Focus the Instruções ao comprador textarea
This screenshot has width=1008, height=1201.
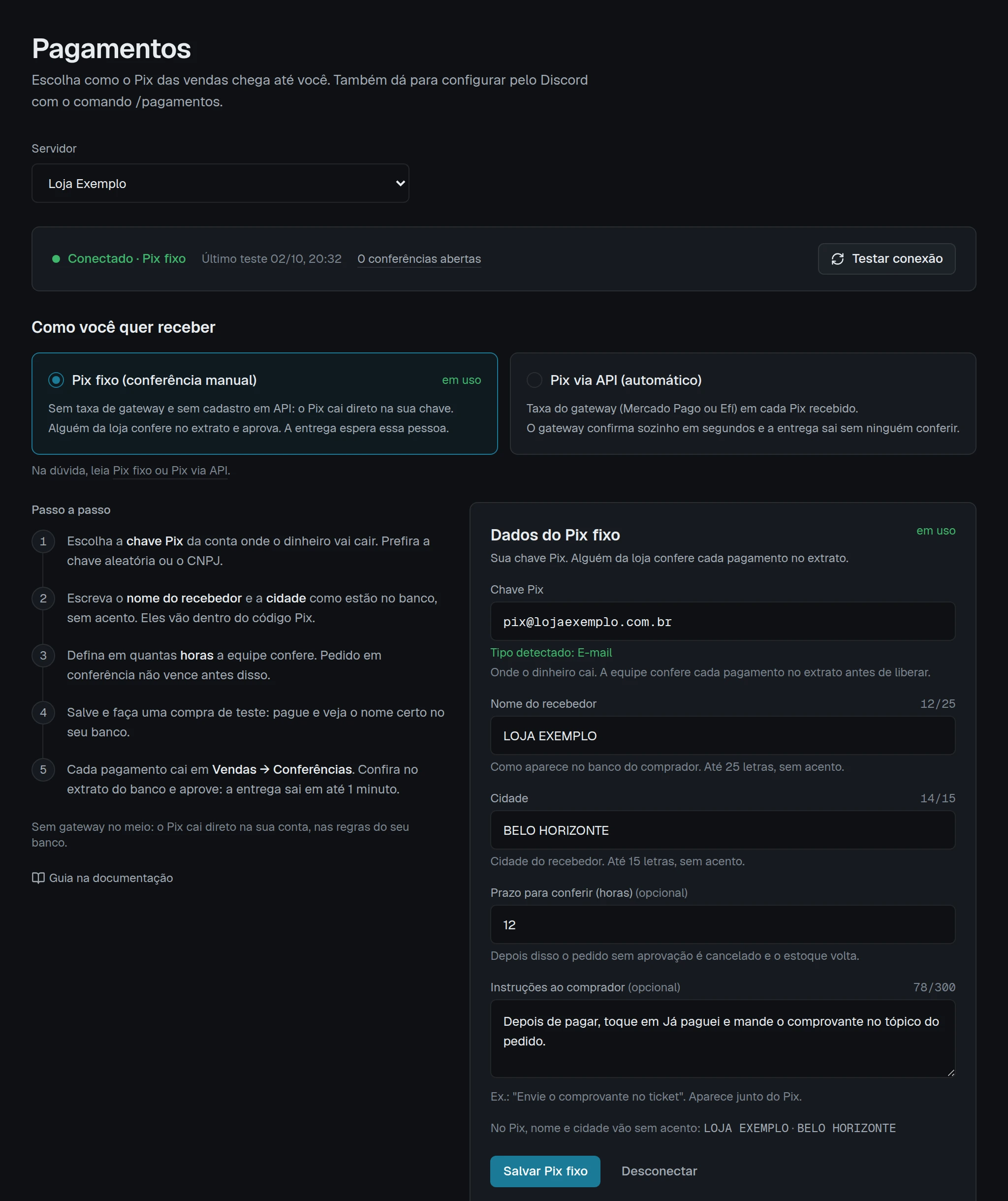point(722,1039)
